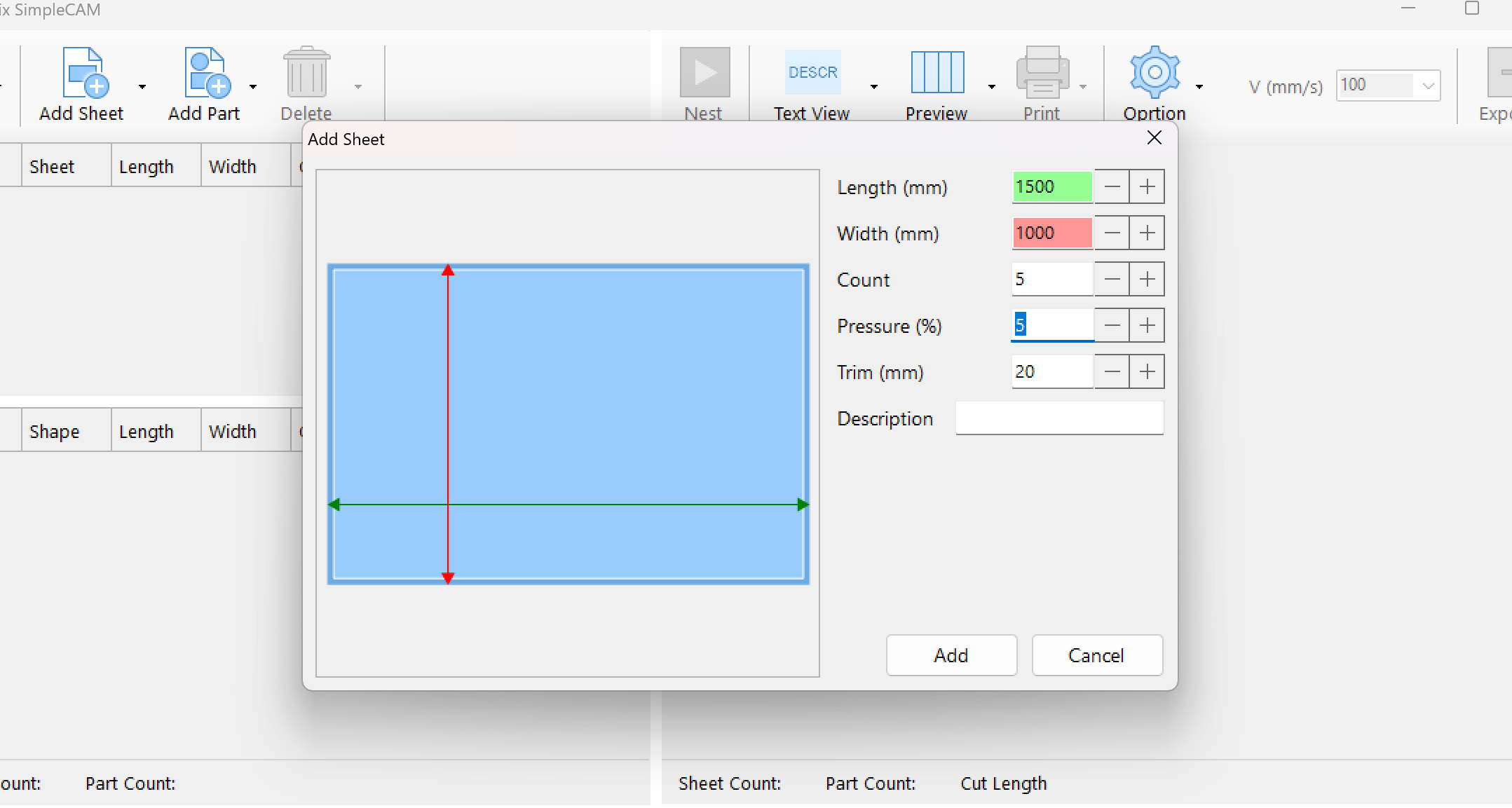Image resolution: width=1512 pixels, height=808 pixels.
Task: Click the Delete trash can icon
Action: click(306, 73)
